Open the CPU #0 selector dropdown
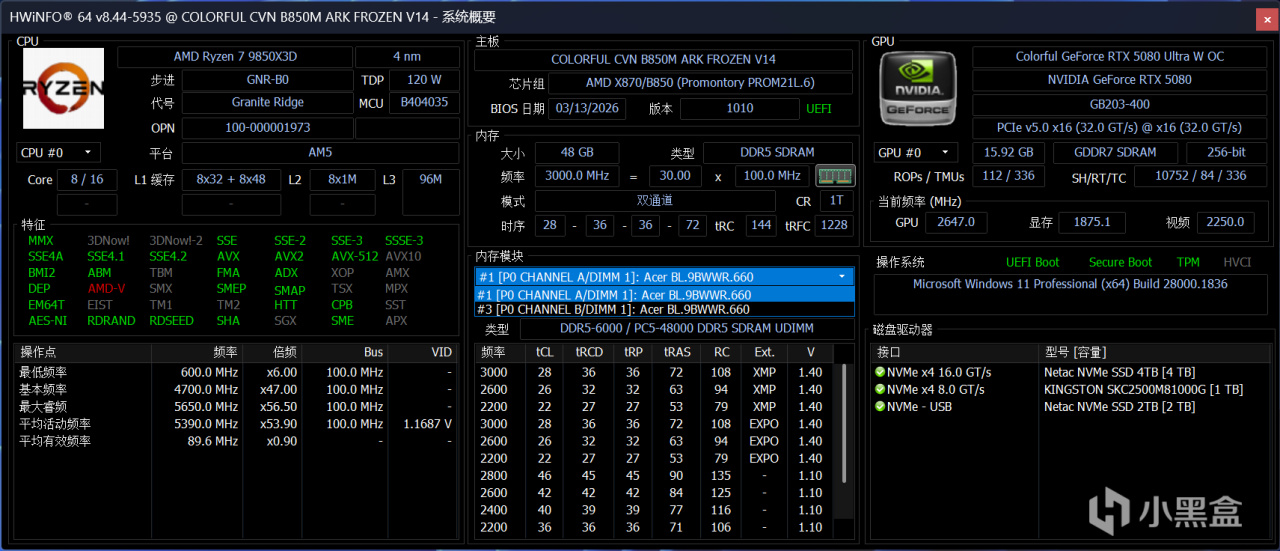 58,152
